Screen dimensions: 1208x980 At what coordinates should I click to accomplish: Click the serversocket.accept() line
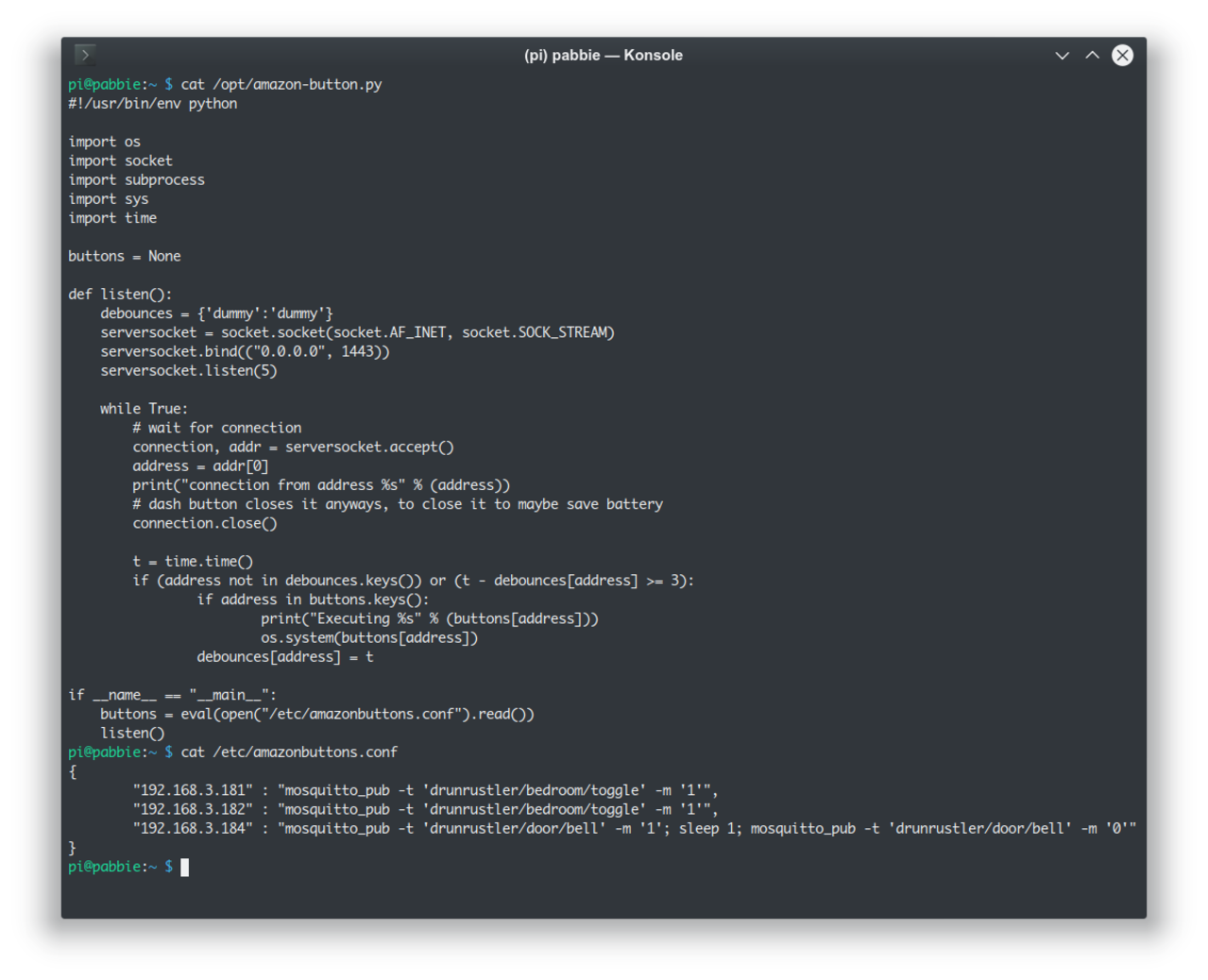tap(293, 448)
